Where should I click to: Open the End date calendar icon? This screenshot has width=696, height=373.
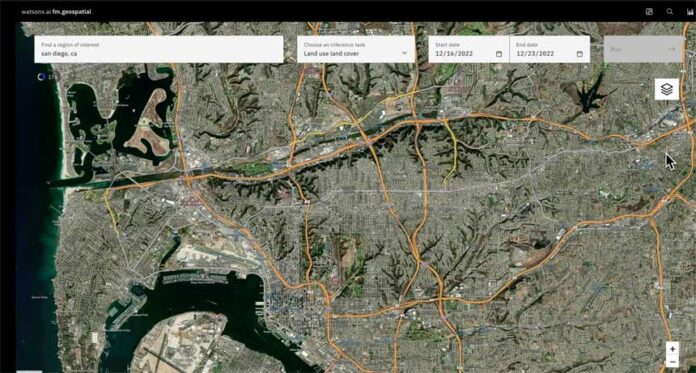click(x=580, y=54)
